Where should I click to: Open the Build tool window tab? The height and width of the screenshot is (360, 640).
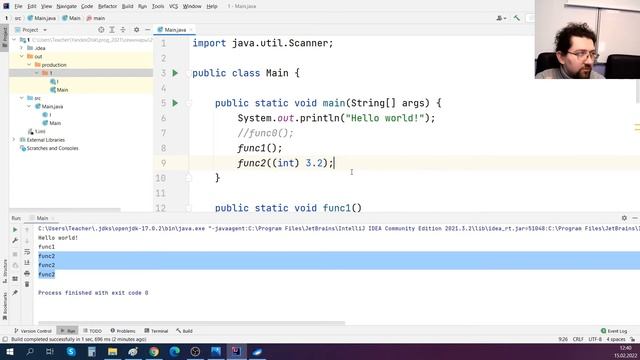tap(184, 331)
